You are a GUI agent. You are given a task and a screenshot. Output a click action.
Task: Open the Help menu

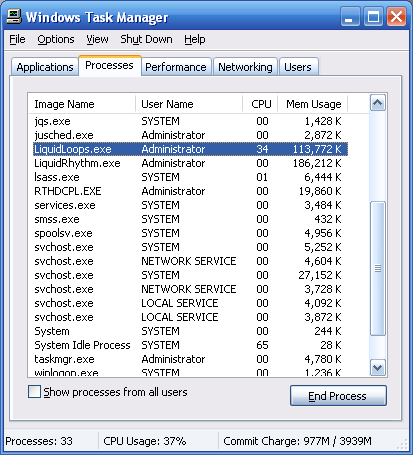[x=195, y=39]
